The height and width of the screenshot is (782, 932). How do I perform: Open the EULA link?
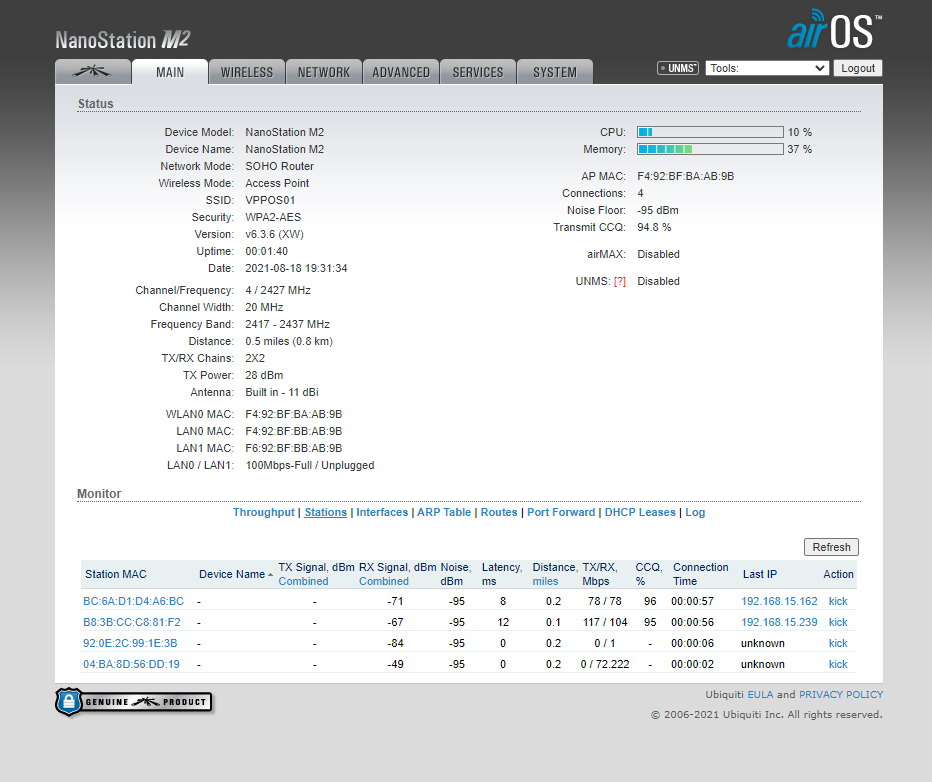point(760,694)
